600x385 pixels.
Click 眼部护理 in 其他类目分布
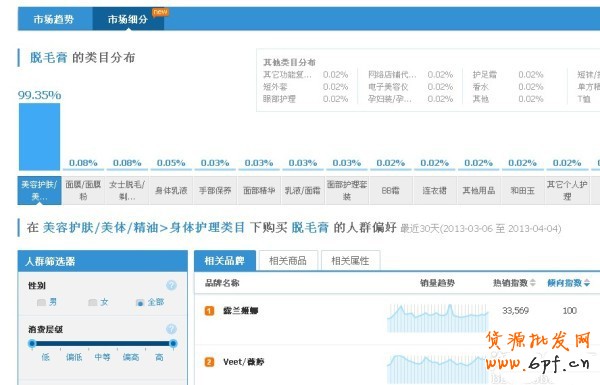(279, 99)
